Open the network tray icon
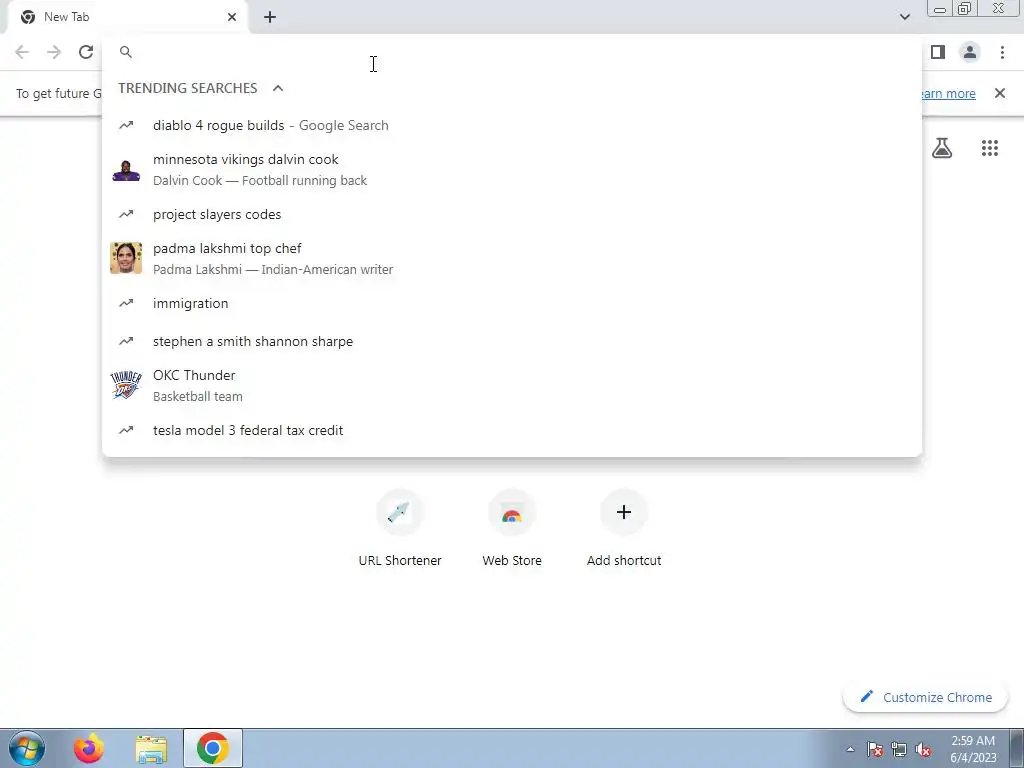1024x768 pixels. [x=899, y=749]
